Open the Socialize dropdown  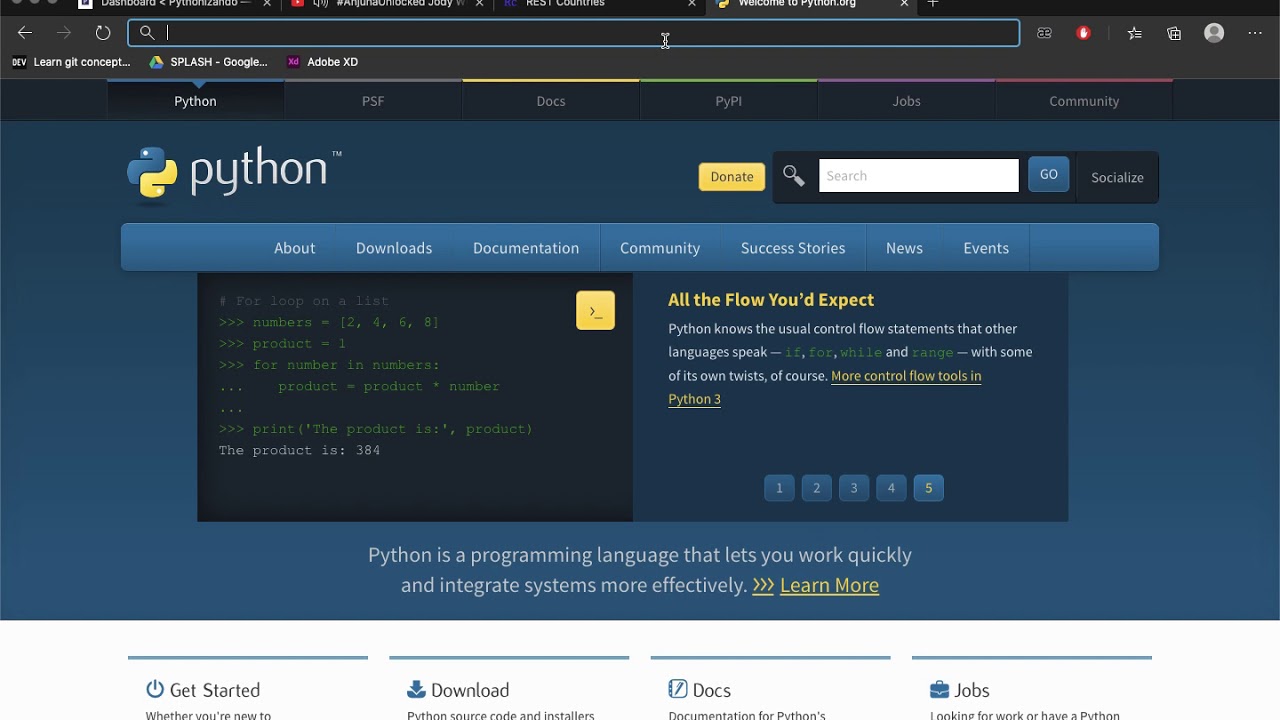point(1117,177)
